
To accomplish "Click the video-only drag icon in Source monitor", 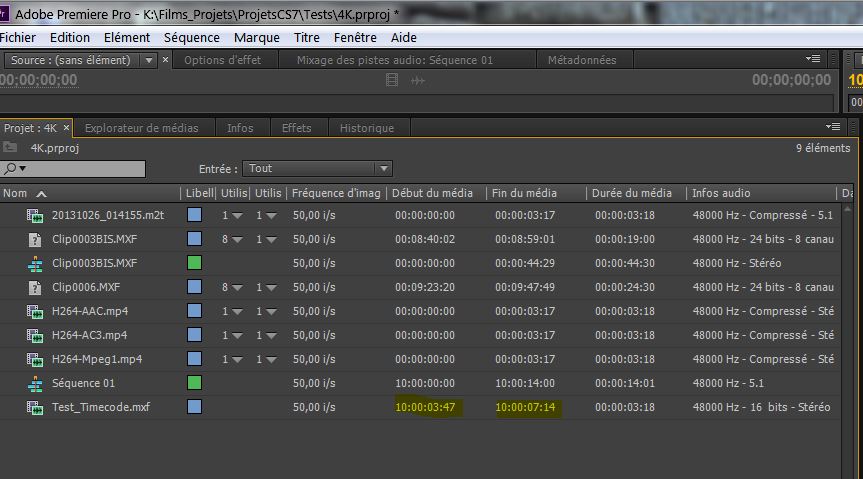I will tap(392, 80).
